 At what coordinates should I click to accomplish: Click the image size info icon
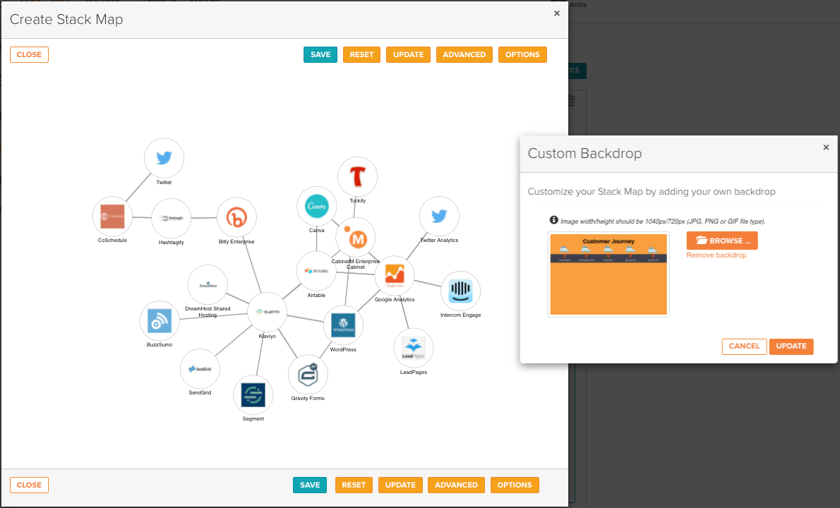(554, 220)
